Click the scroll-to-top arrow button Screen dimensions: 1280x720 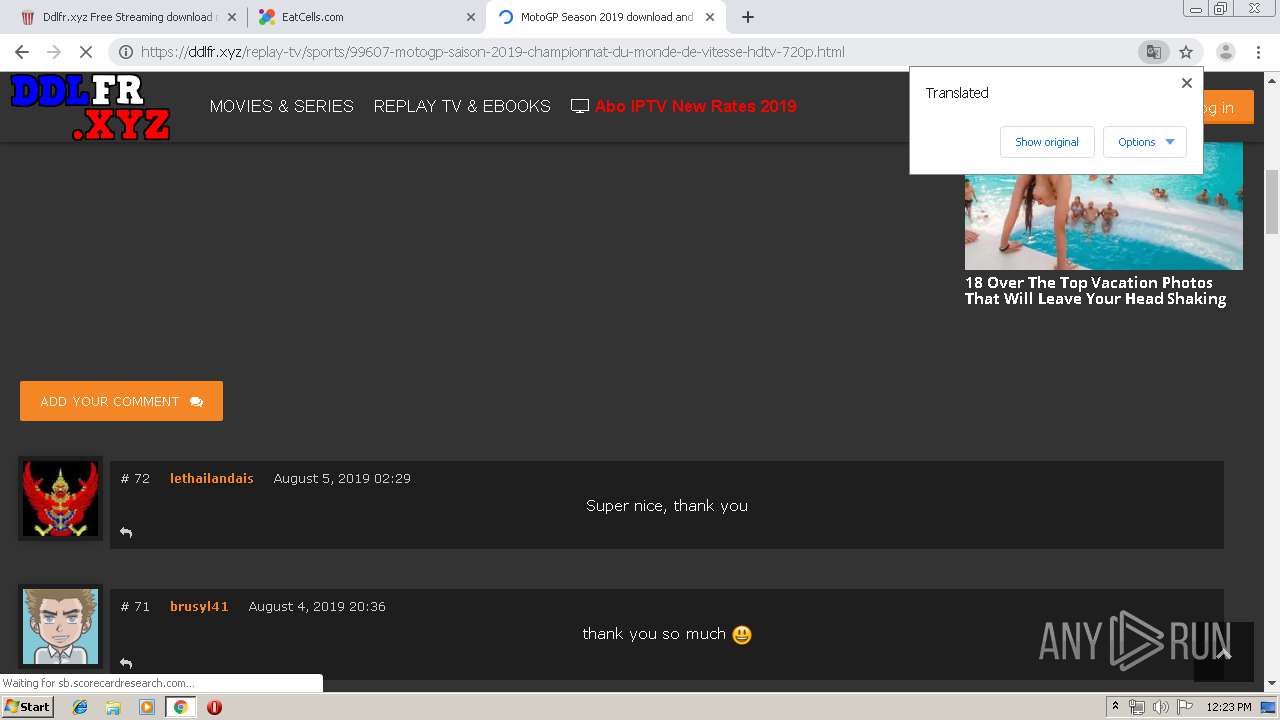click(1224, 652)
